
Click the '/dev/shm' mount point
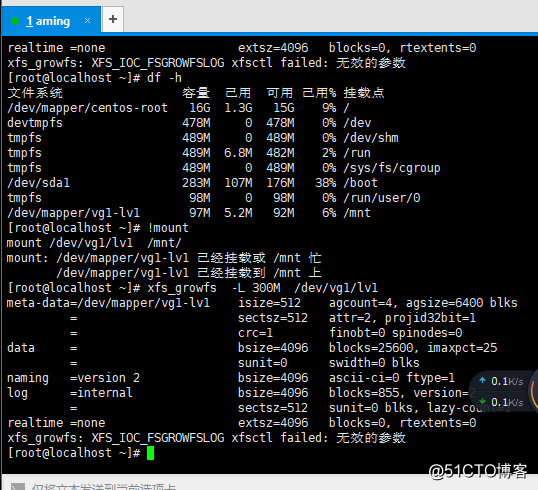(371, 138)
